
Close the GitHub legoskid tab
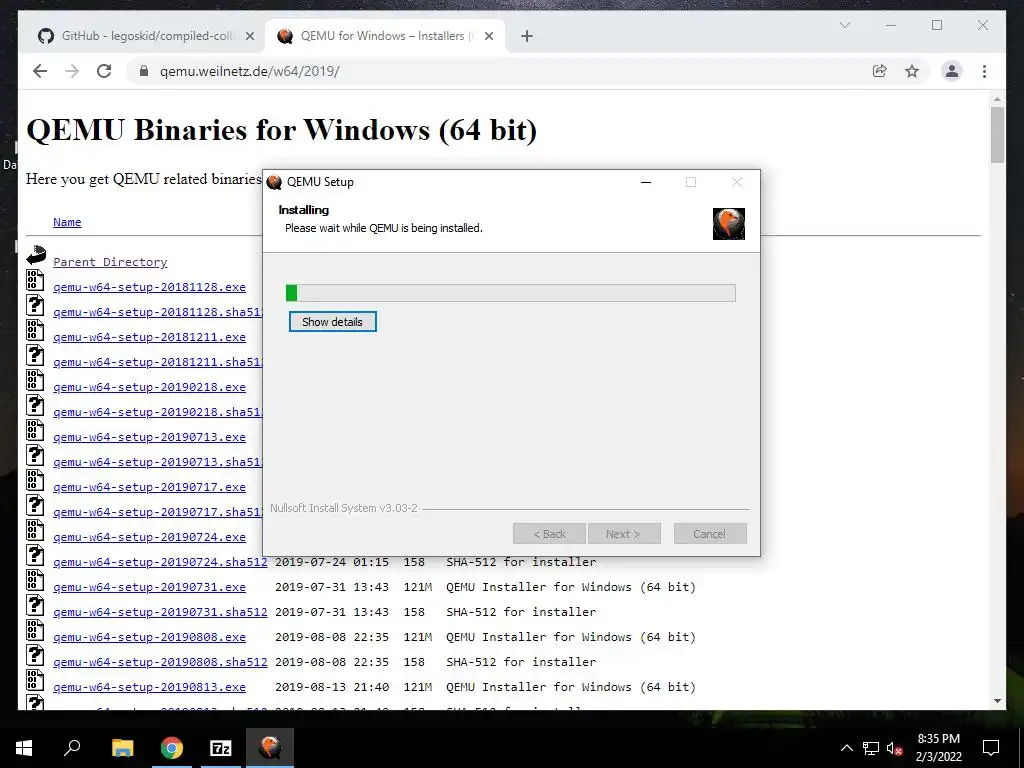249,36
